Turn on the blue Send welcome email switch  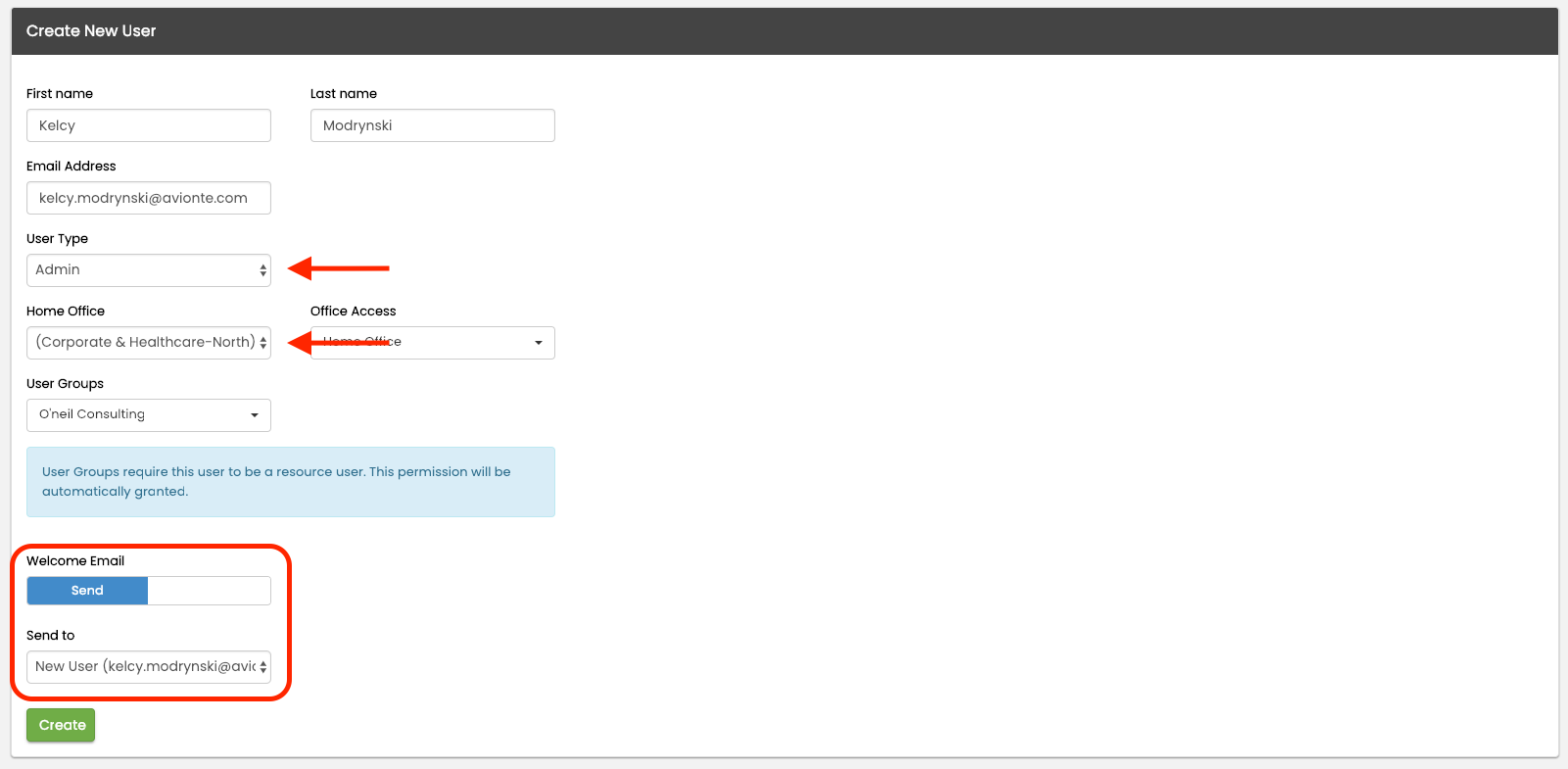click(87, 591)
